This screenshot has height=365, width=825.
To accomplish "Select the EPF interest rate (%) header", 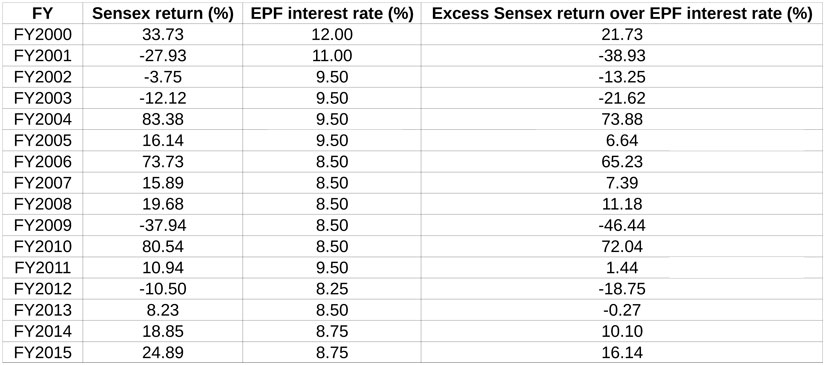I will [331, 14].
